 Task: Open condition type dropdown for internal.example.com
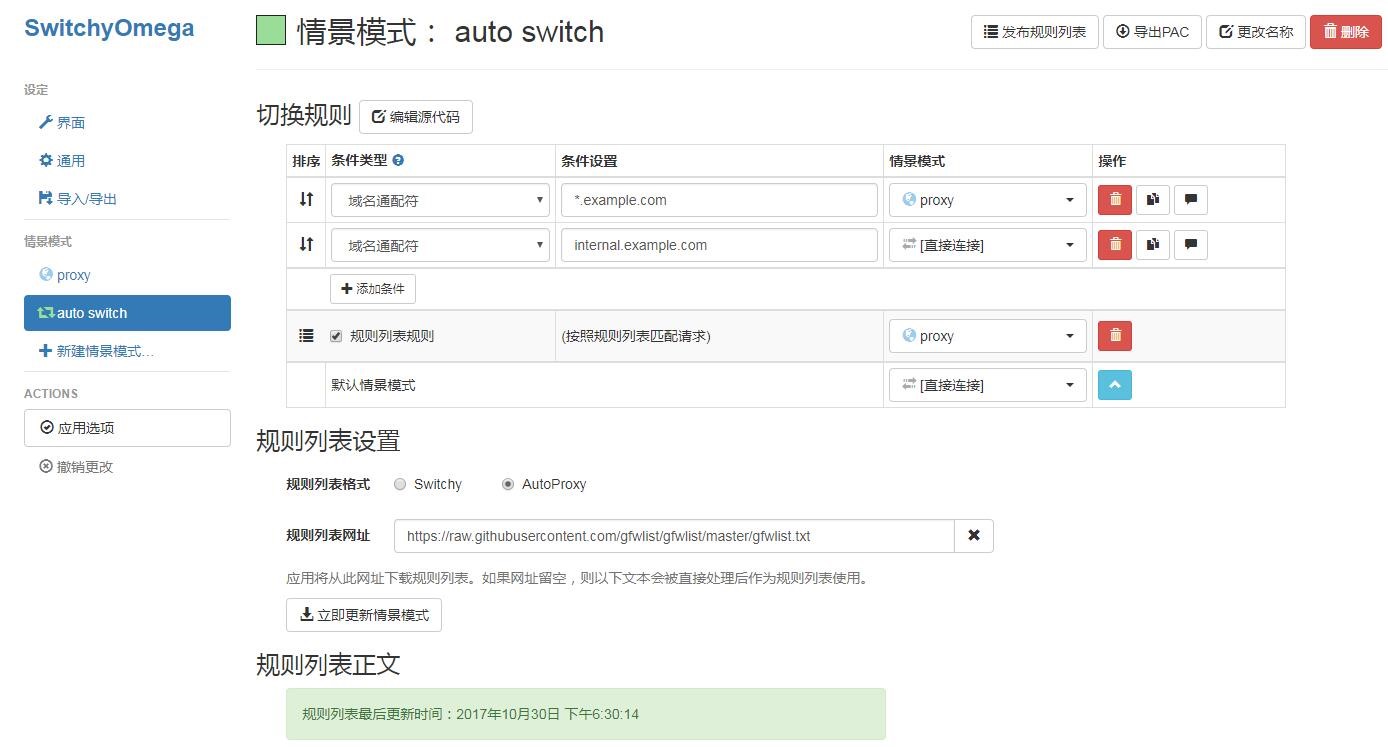pyautogui.click(x=440, y=245)
